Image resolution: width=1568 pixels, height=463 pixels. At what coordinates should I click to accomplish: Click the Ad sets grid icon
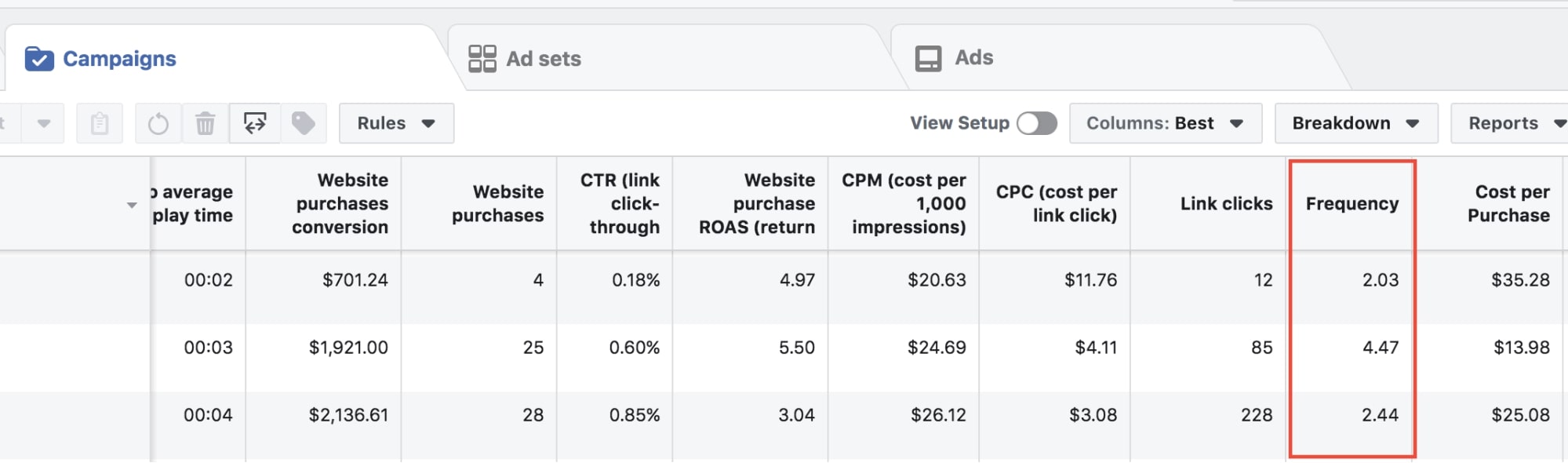coord(482,59)
